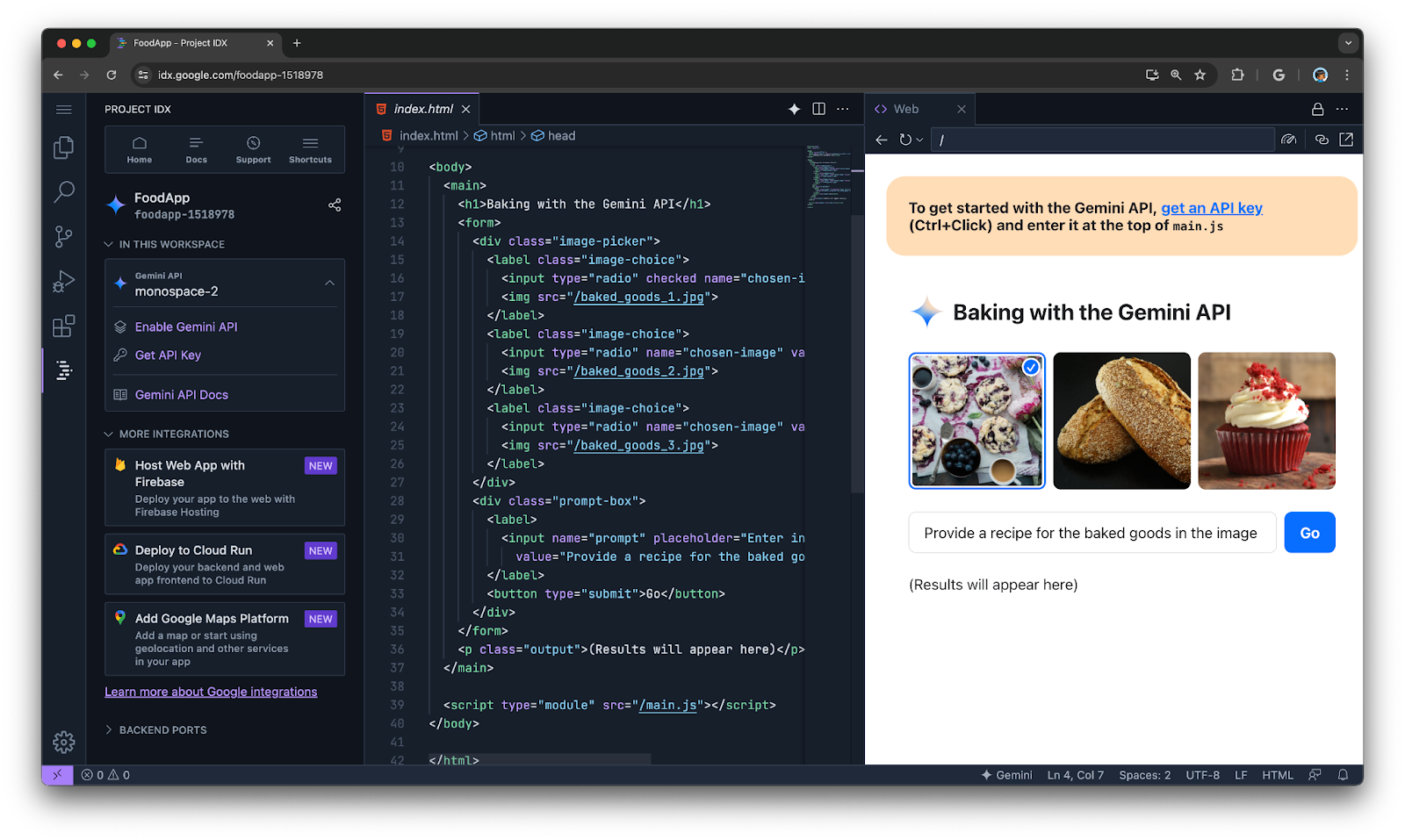Image resolution: width=1405 pixels, height=840 pixels.
Task: Click the recipe prompt input field
Action: (x=1092, y=533)
